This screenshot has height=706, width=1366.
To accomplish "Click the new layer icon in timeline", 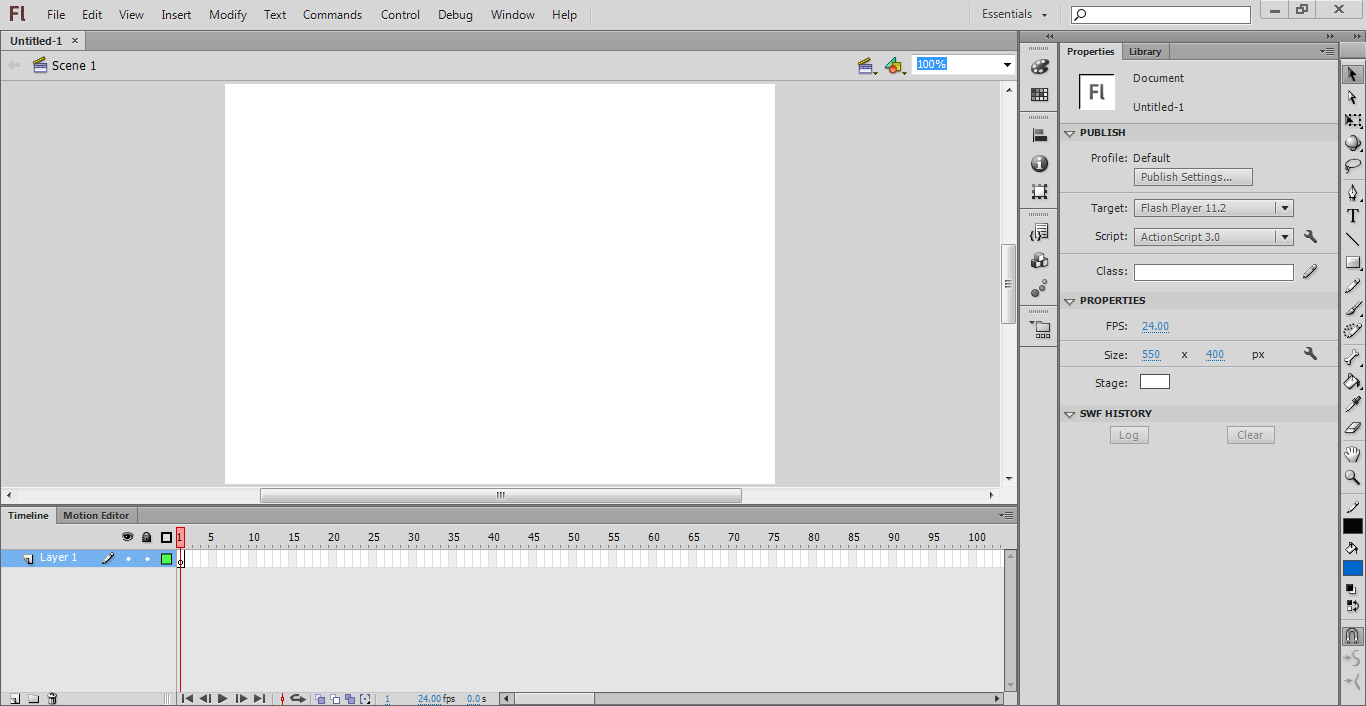I will [15, 699].
